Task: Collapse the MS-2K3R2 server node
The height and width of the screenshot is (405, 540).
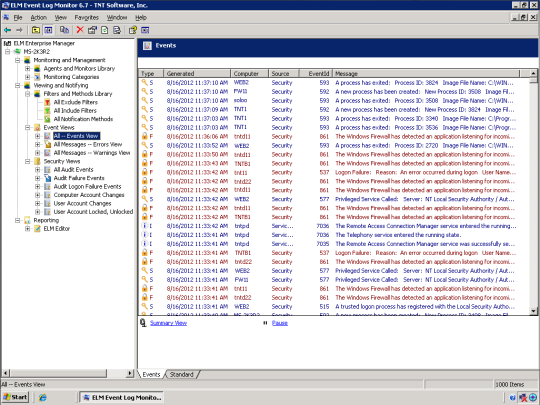Action: [8, 52]
